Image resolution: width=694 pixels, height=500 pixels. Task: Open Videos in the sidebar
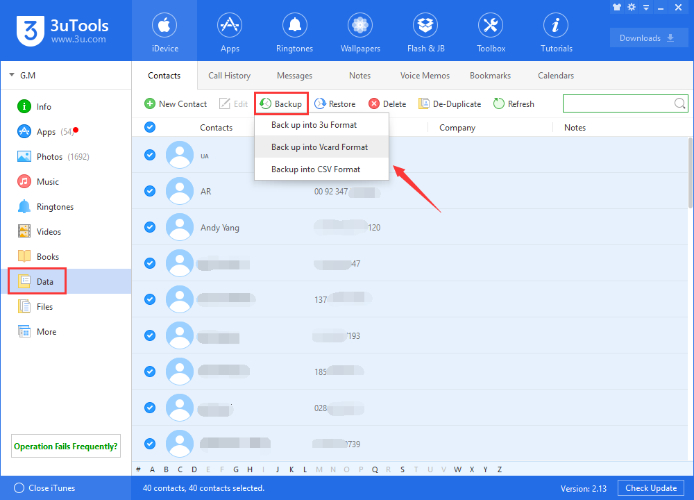(x=39, y=231)
